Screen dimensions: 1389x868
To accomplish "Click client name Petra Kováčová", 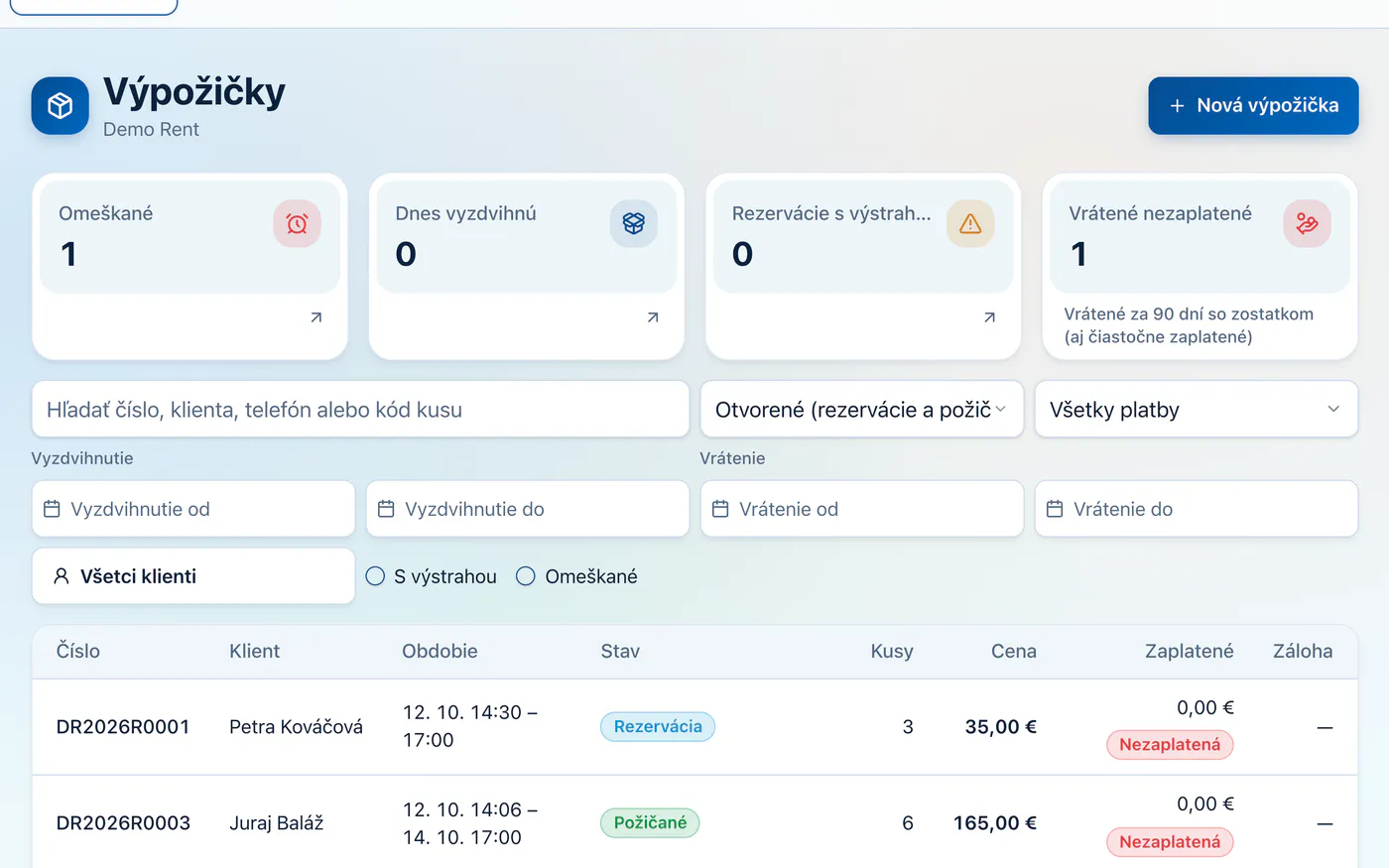I will pos(296,727).
